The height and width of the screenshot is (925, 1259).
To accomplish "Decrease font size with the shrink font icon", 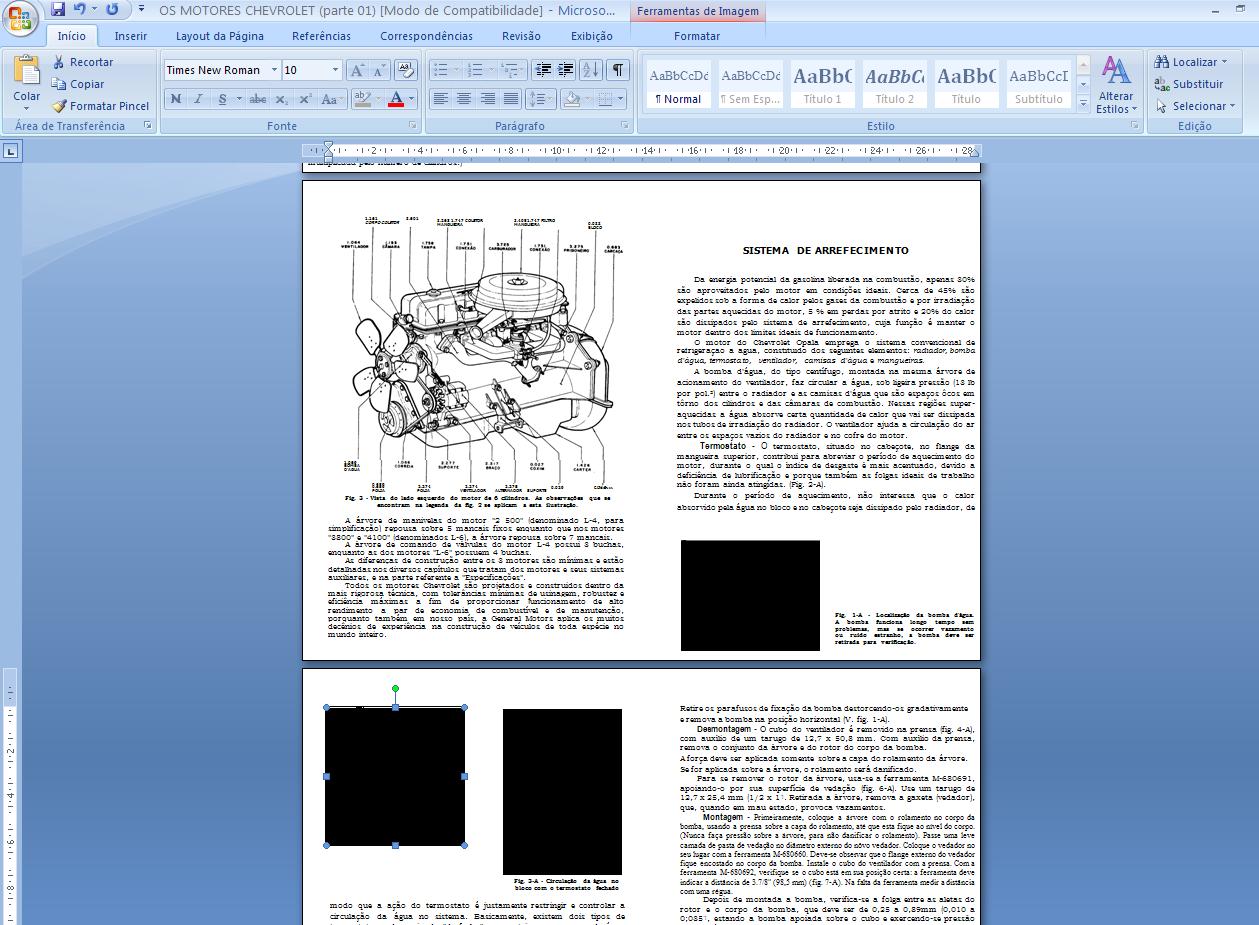I will pyautogui.click(x=379, y=70).
